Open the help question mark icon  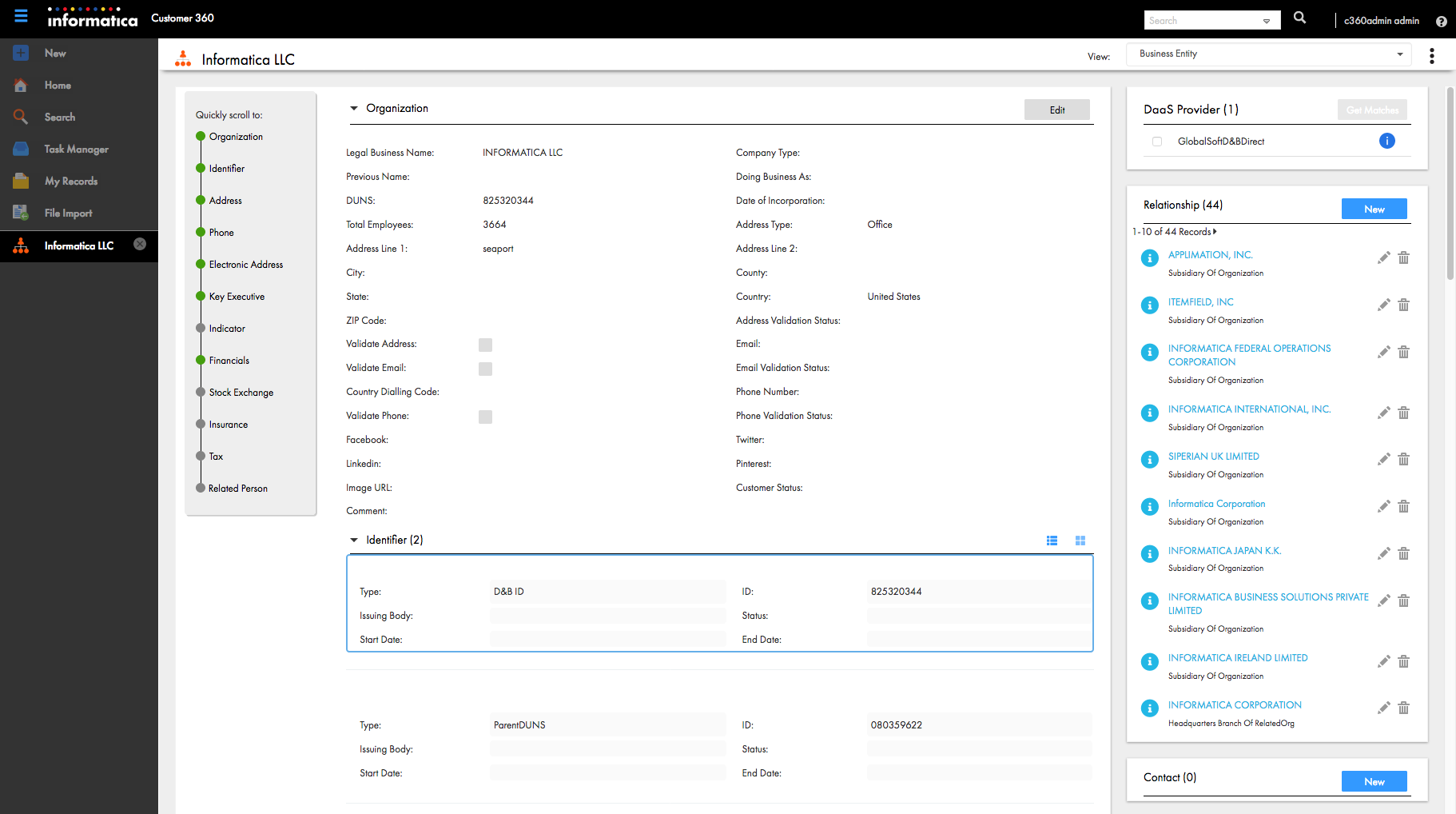tap(1441, 22)
